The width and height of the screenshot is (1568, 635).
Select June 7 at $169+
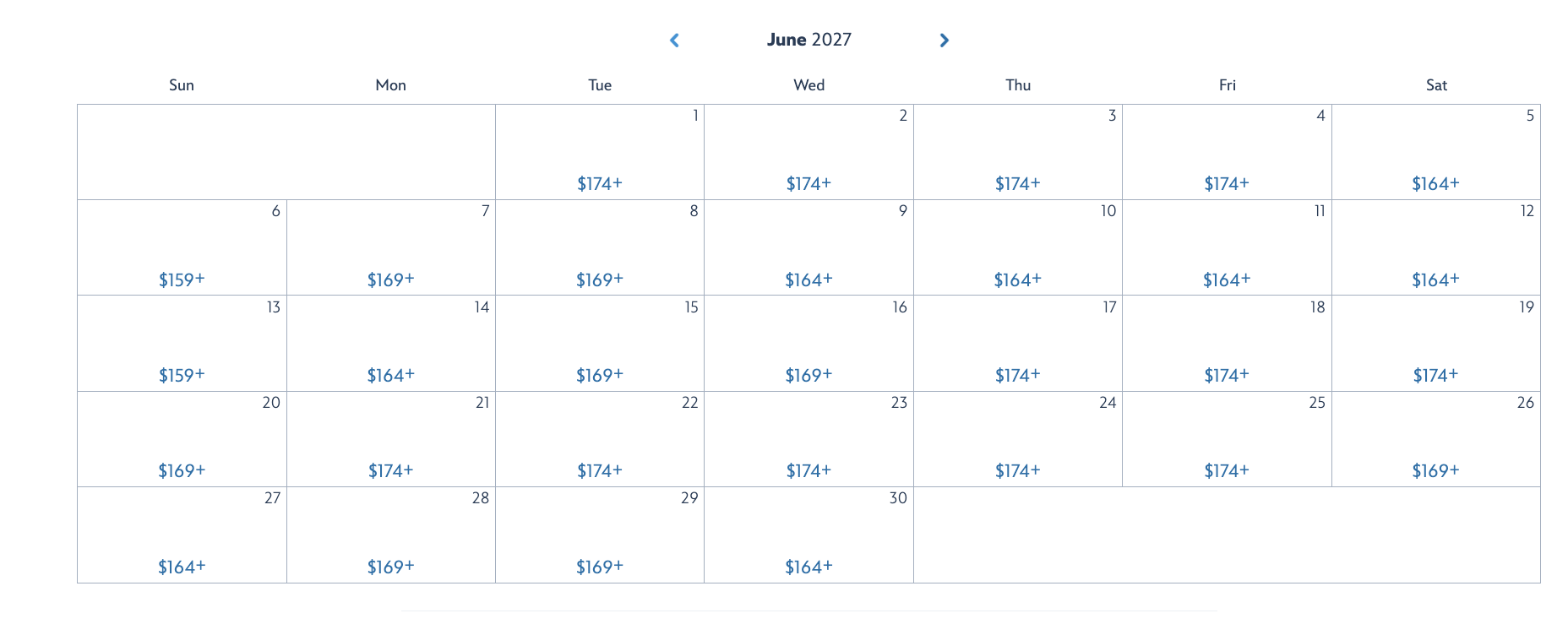tap(390, 280)
